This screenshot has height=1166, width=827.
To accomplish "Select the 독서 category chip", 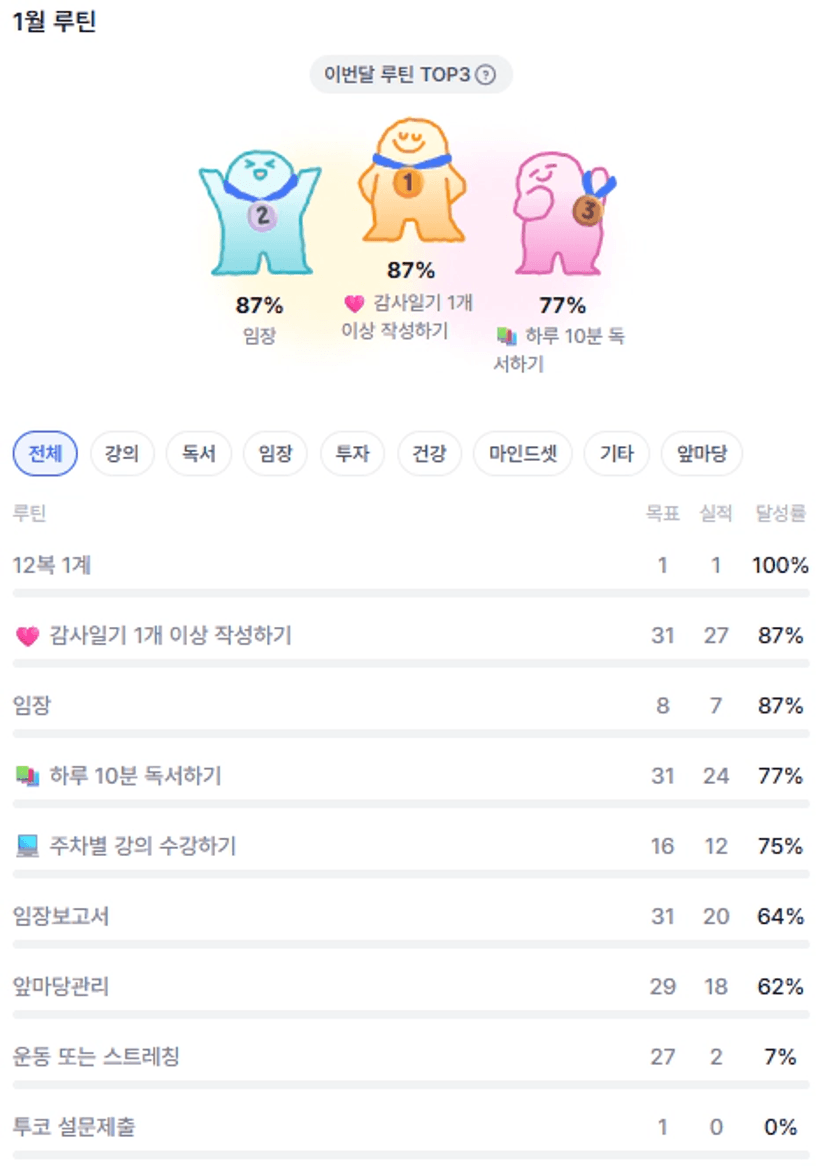I will point(198,454).
